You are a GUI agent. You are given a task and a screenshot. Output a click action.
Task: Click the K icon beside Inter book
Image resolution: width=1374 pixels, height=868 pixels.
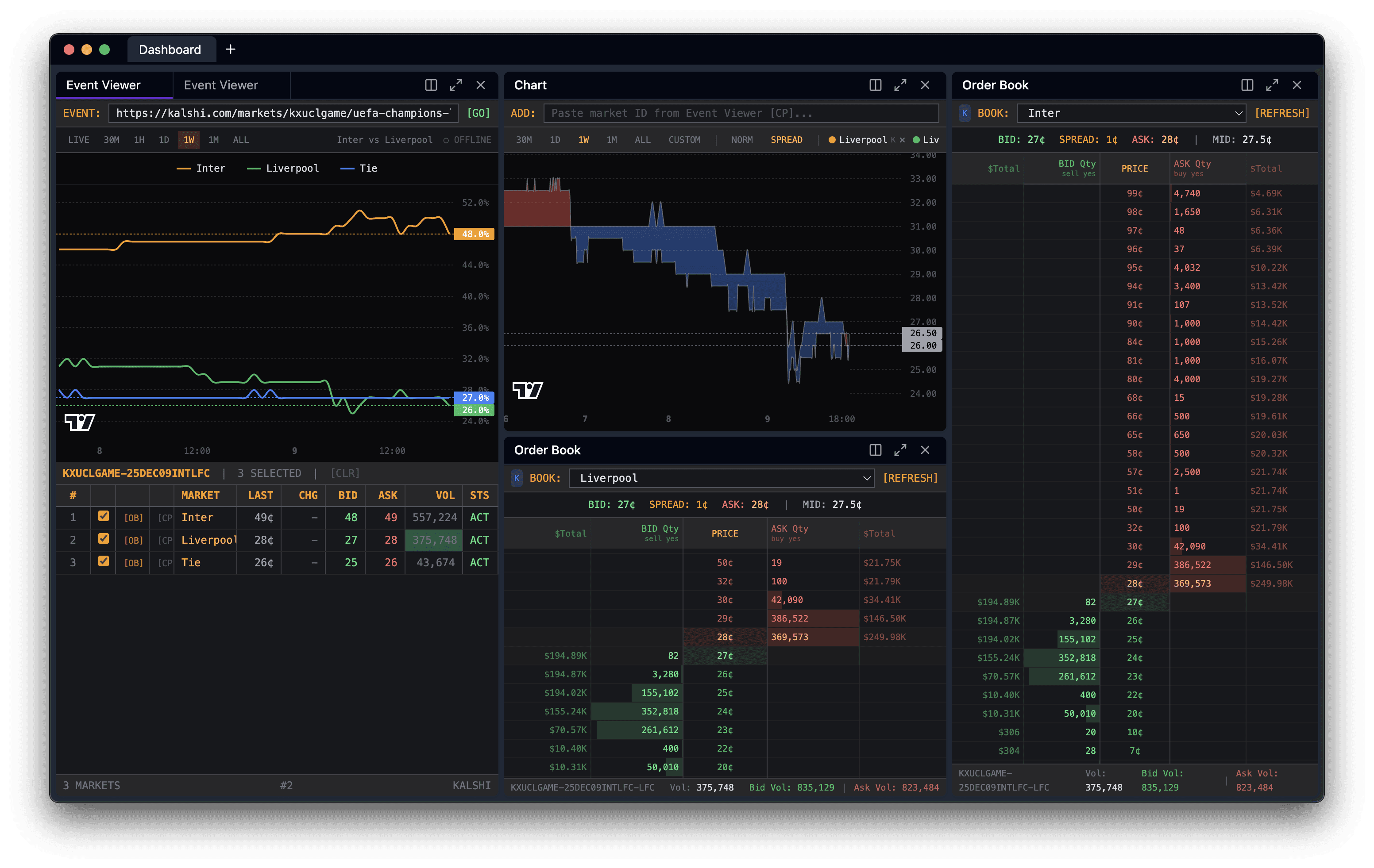click(964, 113)
